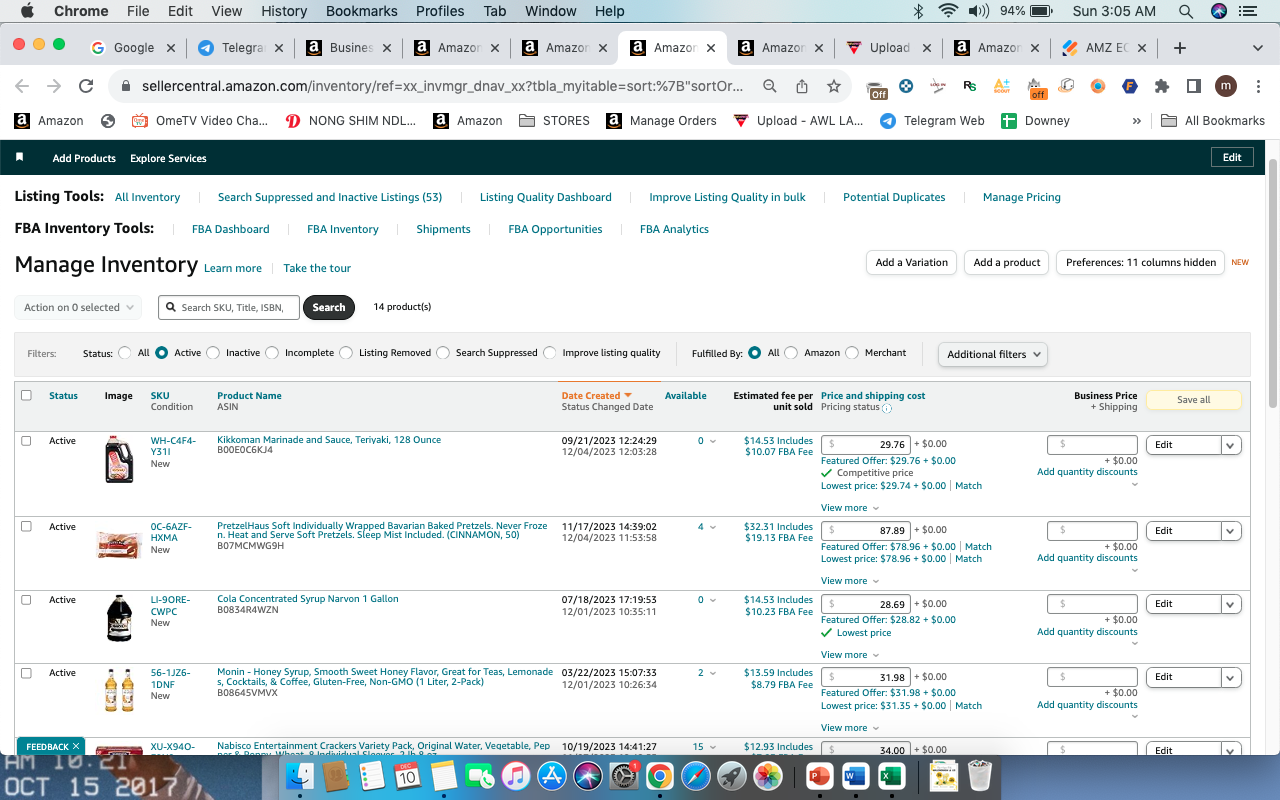Click the zoom magnifier icon in address bar
The height and width of the screenshot is (800, 1280).
770,87
